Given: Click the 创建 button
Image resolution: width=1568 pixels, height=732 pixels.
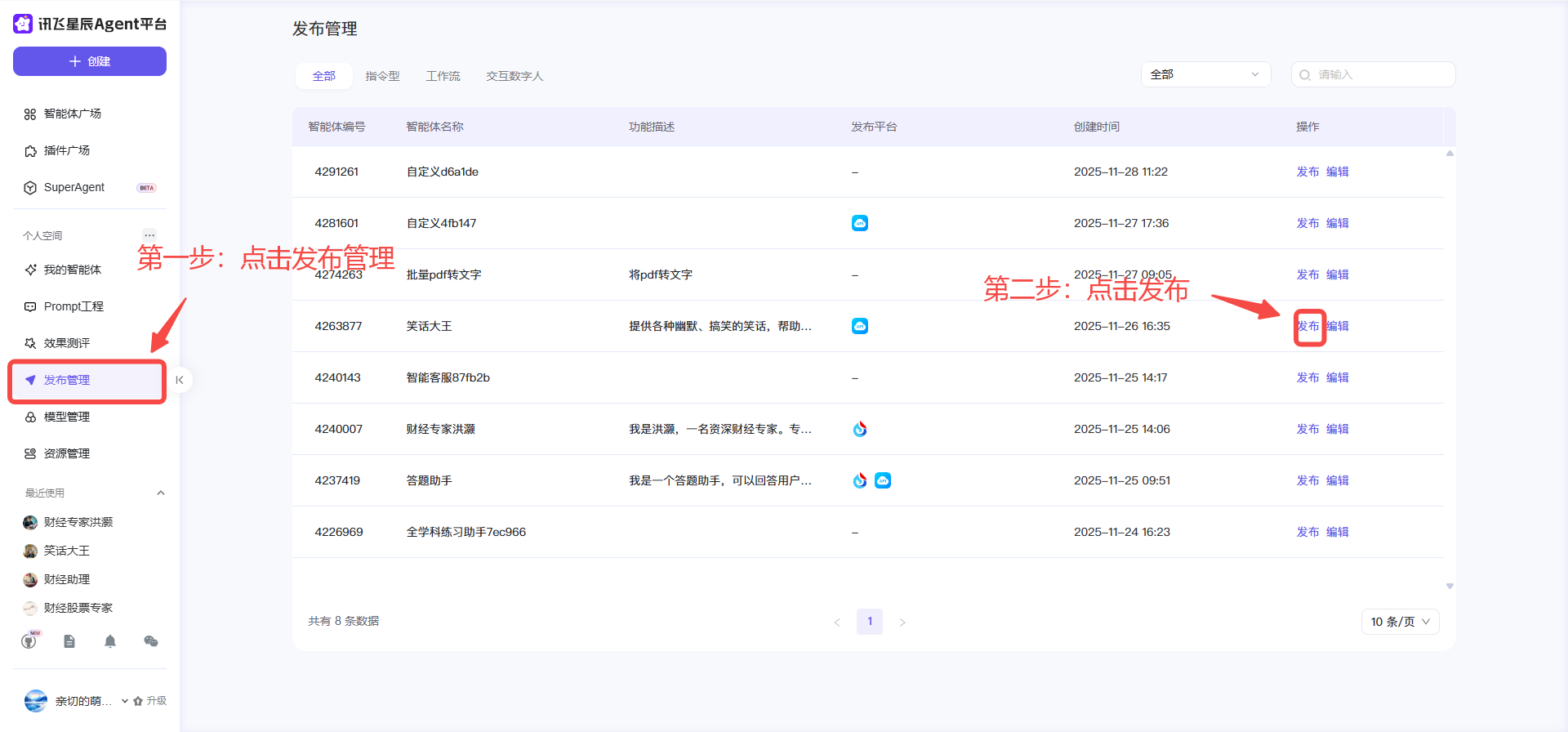Looking at the screenshot, I should coord(90,61).
